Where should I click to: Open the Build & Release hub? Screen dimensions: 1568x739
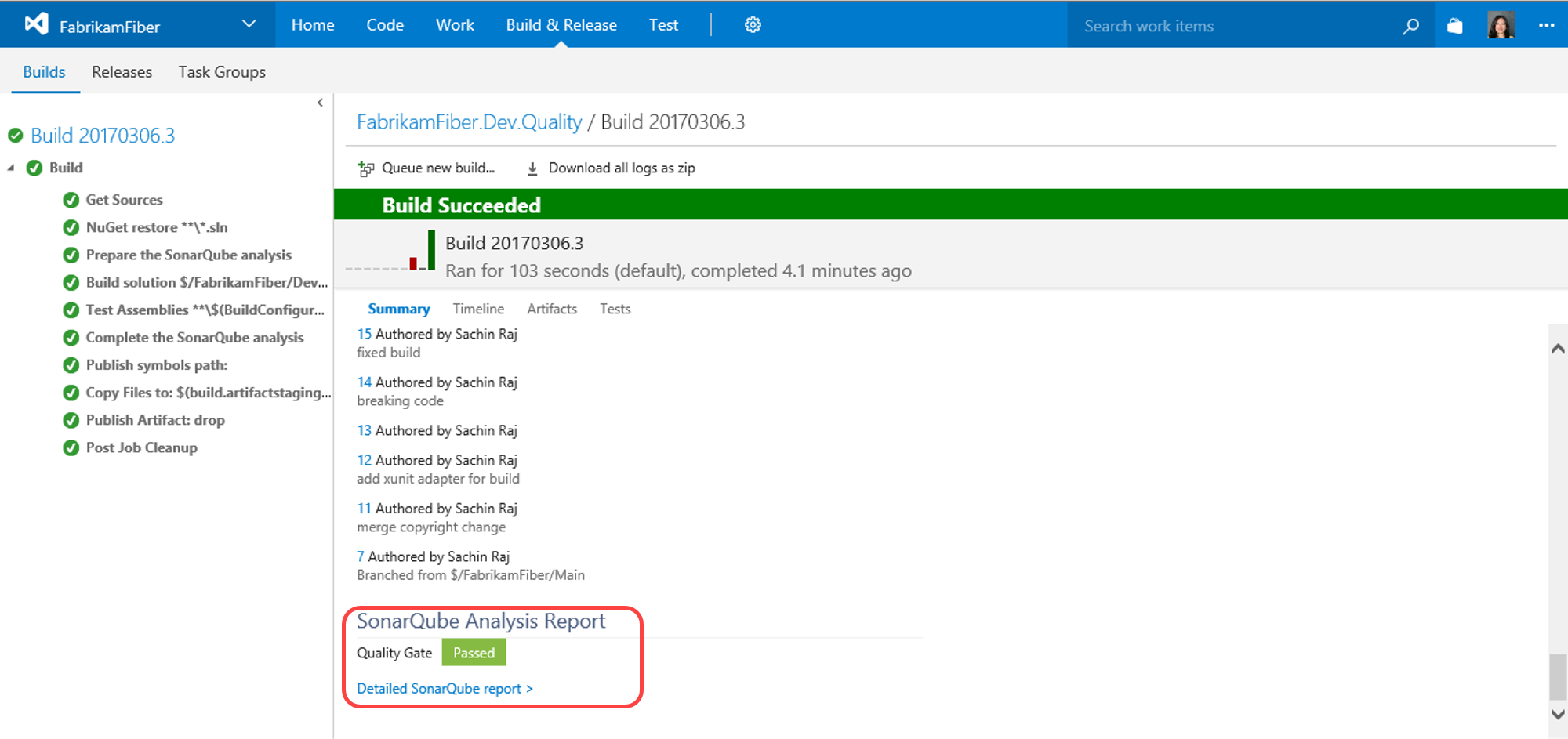click(561, 25)
